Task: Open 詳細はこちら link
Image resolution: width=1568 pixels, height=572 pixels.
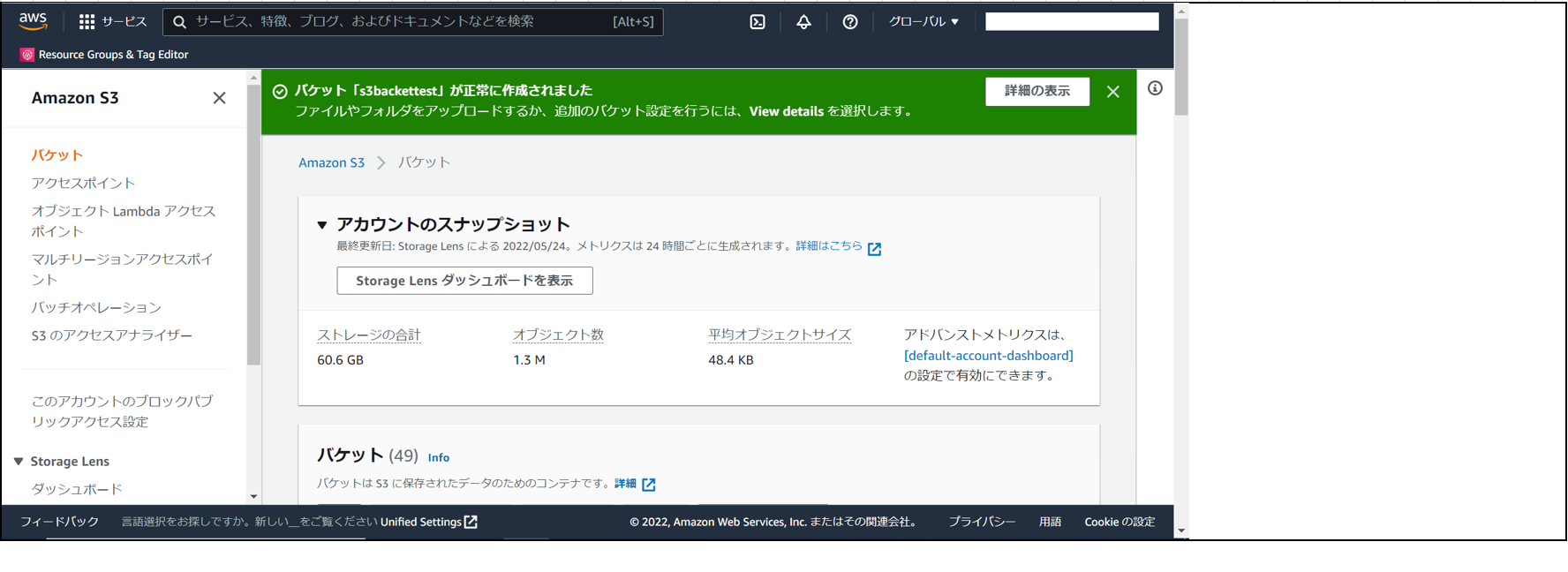Action: point(829,246)
